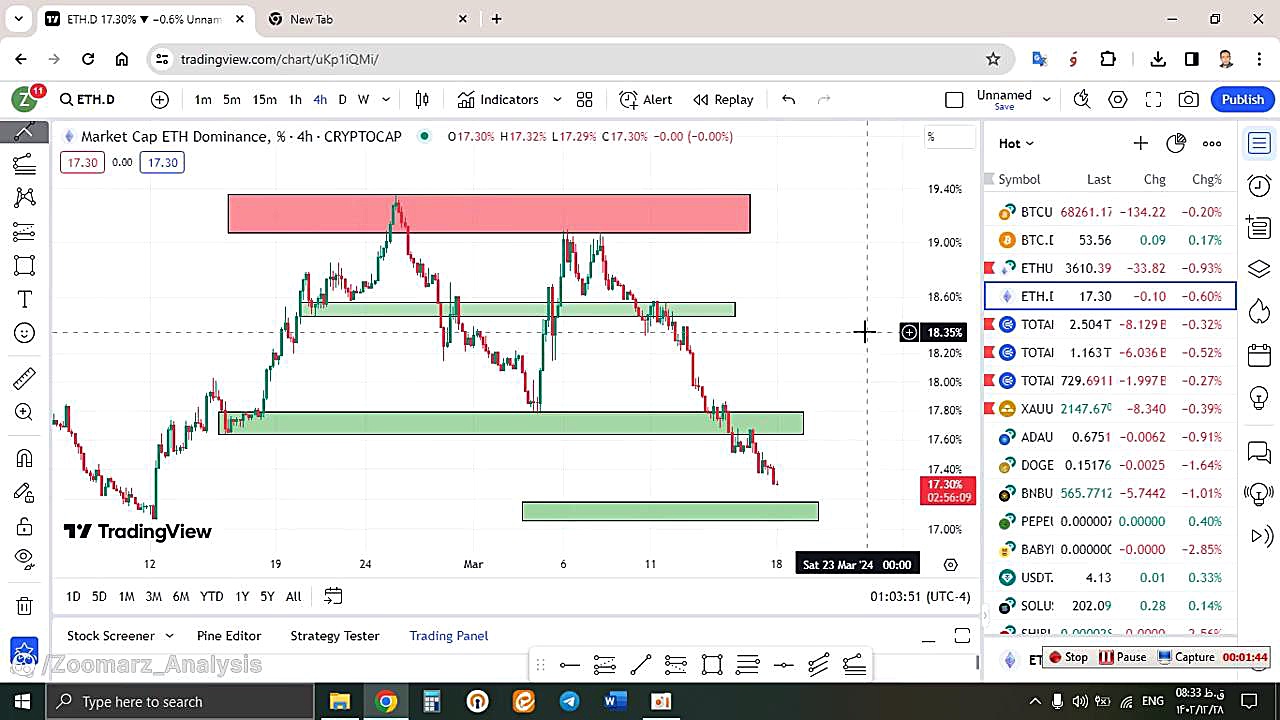
Task: Open the Chats panel in right sidebar
Action: point(1259,453)
